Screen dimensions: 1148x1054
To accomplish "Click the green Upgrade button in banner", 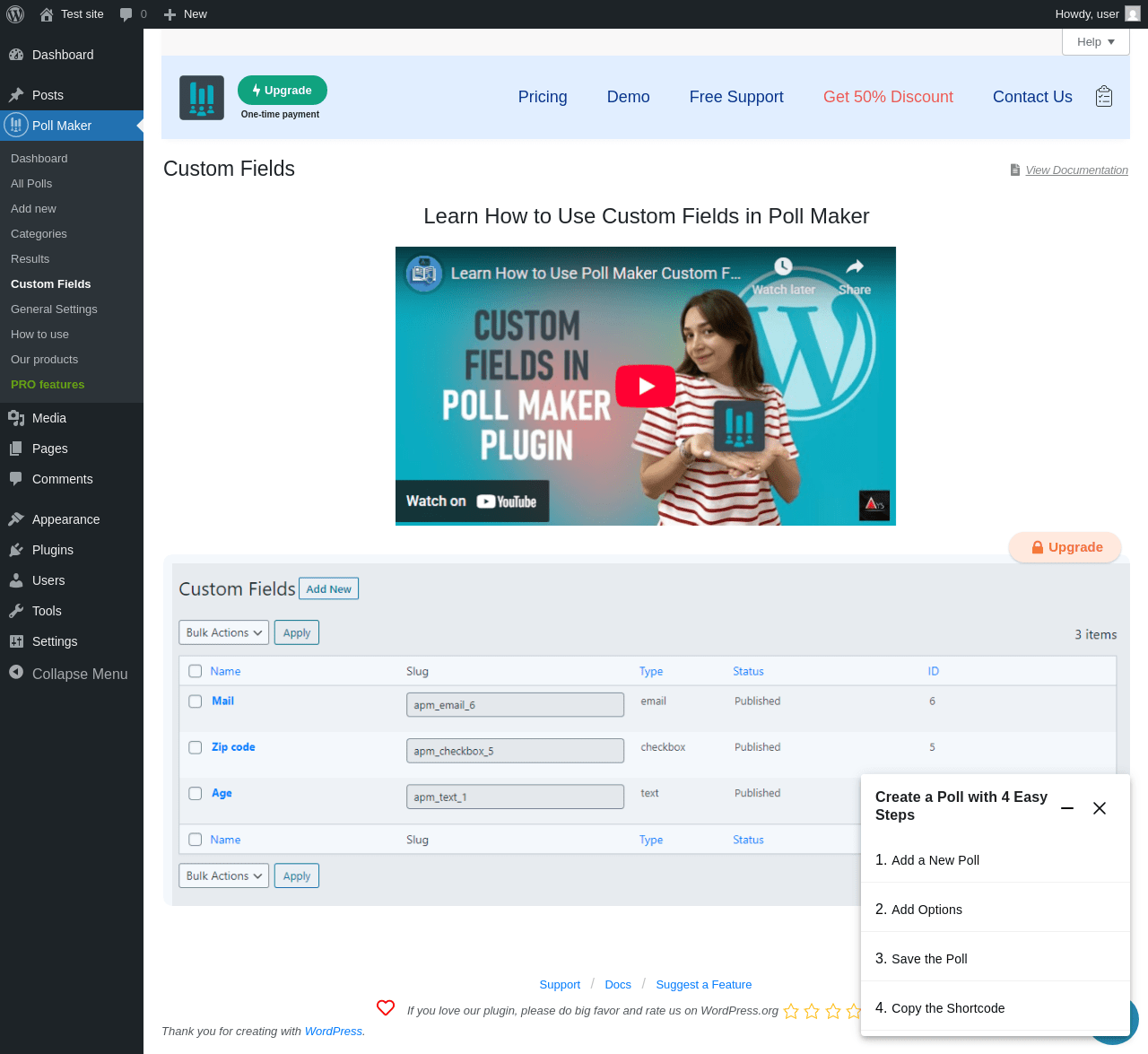I will [283, 90].
